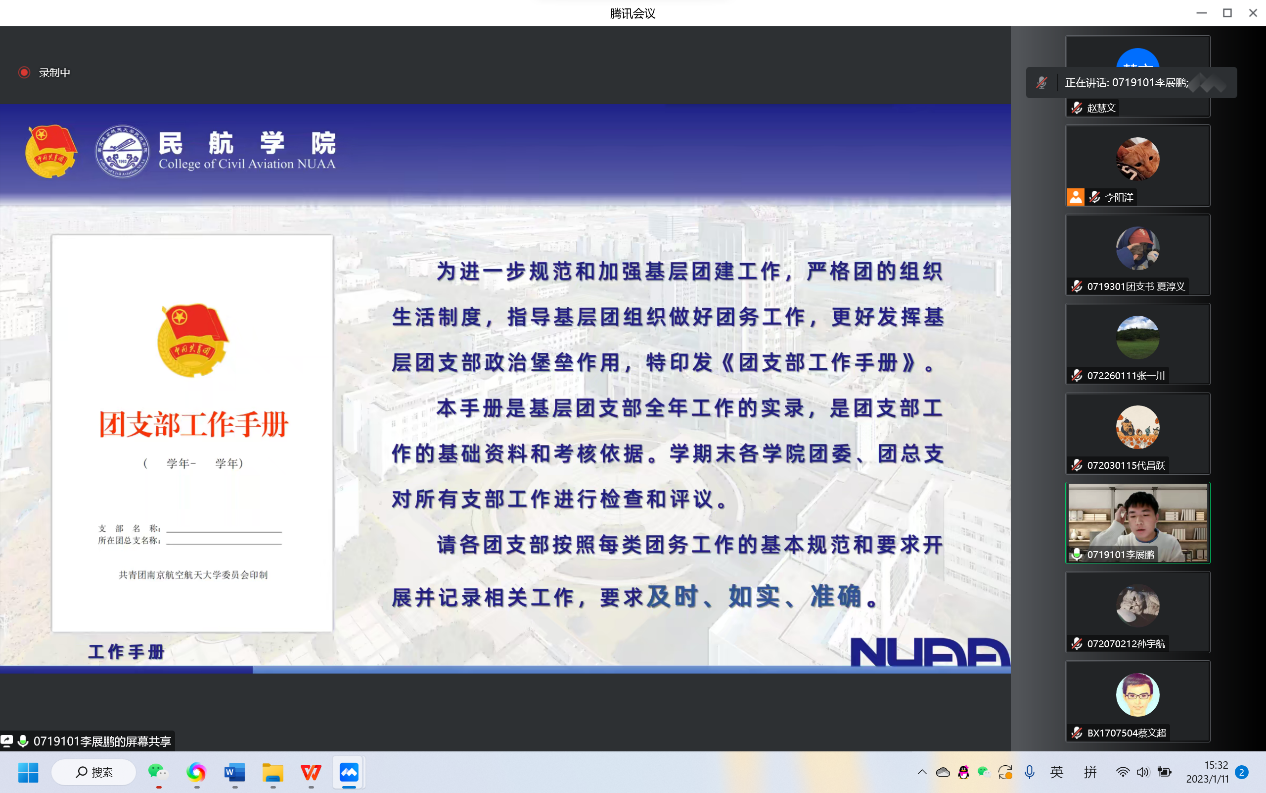Toggle the 拼 pinyin input mode
Image resolution: width=1266 pixels, height=793 pixels.
[x=1090, y=772]
